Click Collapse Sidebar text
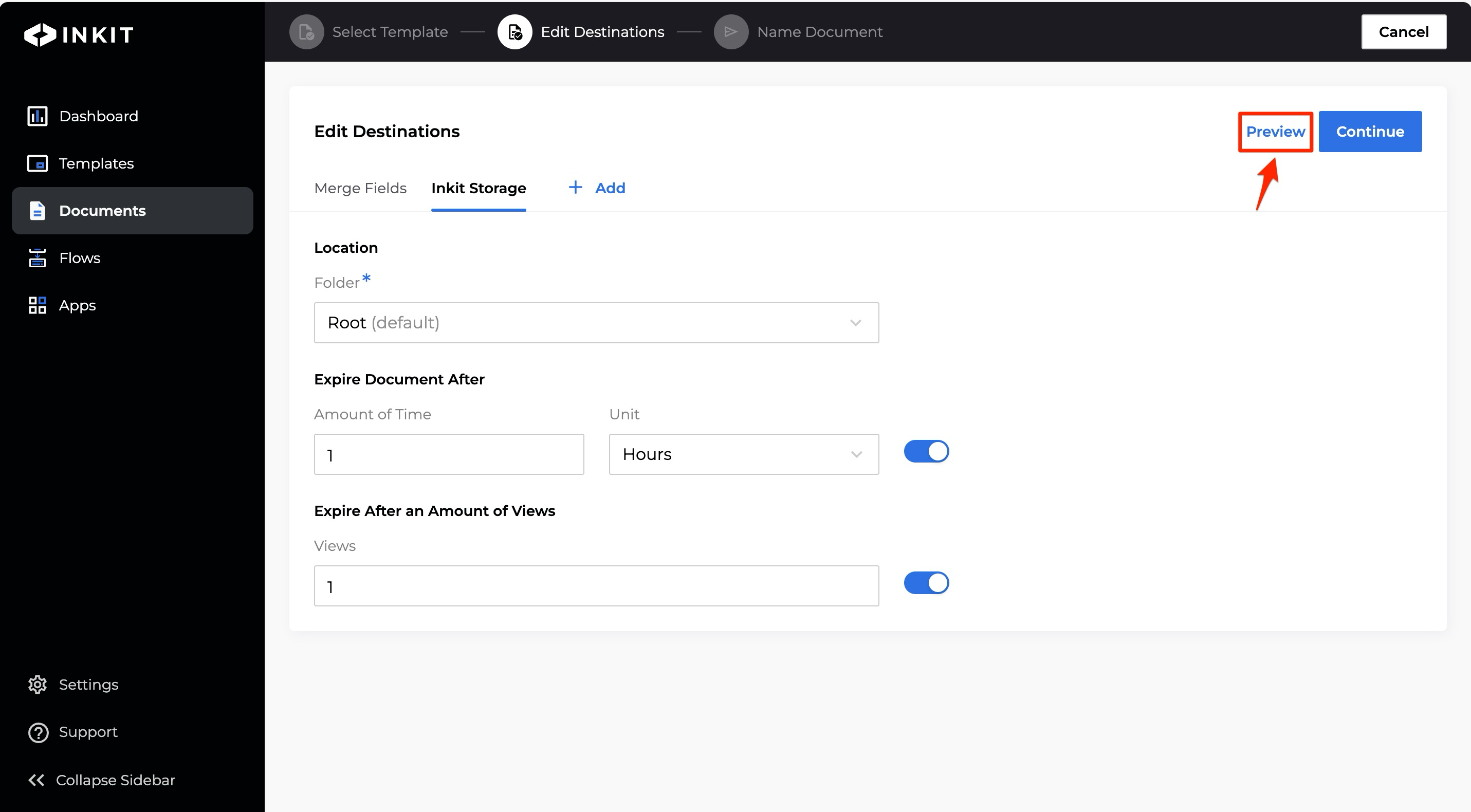Screen dimensions: 1471x812 pyautogui.click(x=115, y=781)
